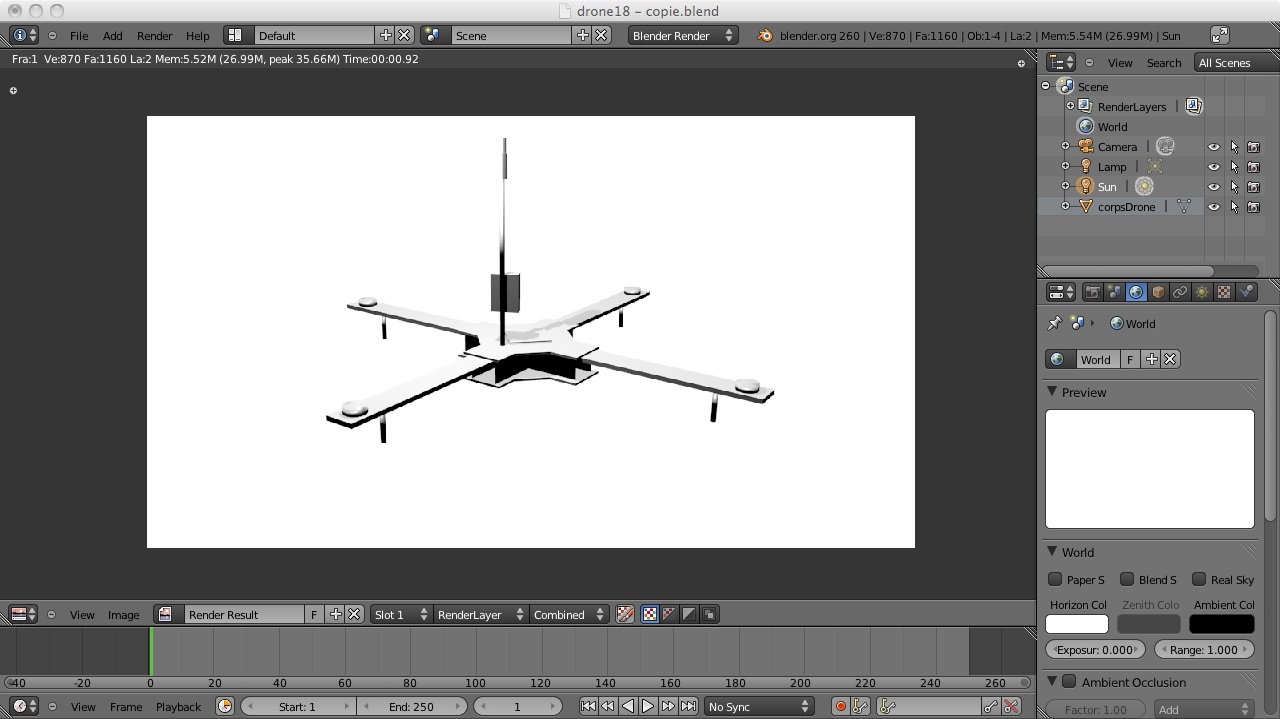Click the camera data icon beside Camera
1280x719 pixels.
coord(1165,146)
